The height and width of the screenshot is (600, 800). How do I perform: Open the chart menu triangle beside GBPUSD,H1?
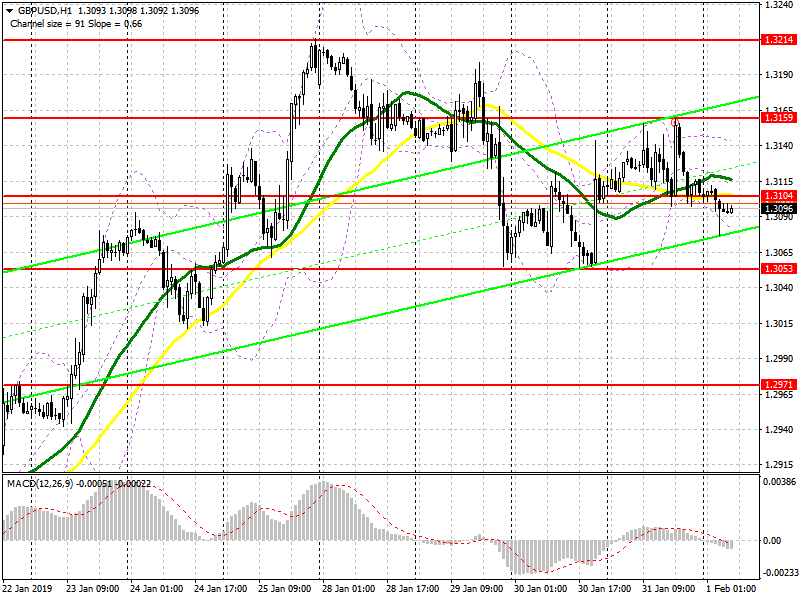click(10, 11)
